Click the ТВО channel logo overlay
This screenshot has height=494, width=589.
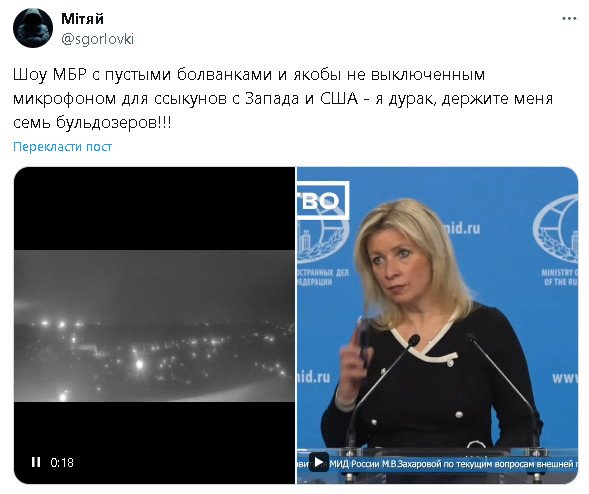323,201
